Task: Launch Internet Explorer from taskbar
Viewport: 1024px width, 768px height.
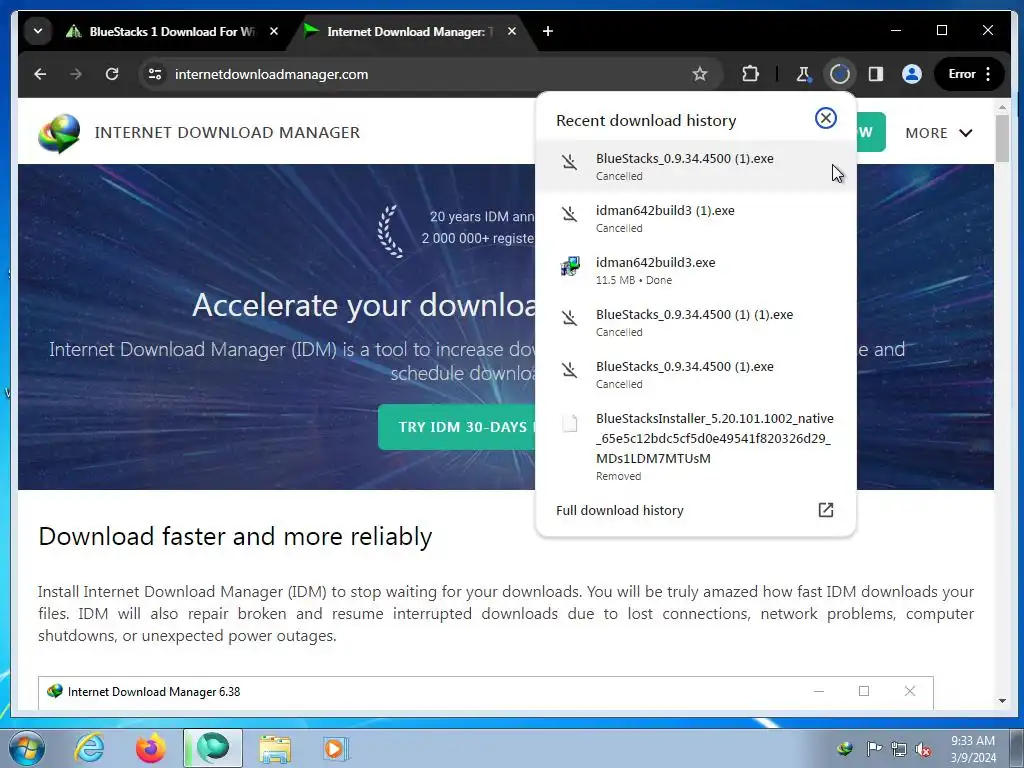Action: click(89, 748)
